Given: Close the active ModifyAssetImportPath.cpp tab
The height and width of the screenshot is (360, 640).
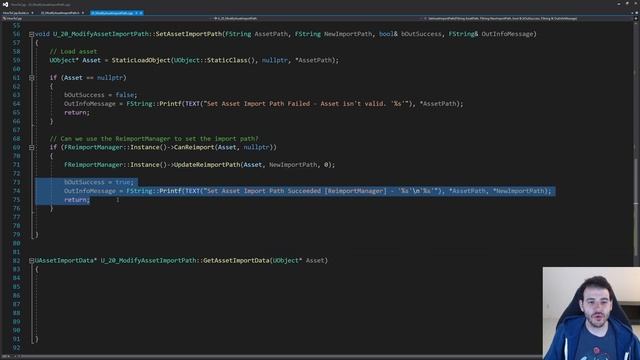Looking at the screenshot, I should click(141, 13).
